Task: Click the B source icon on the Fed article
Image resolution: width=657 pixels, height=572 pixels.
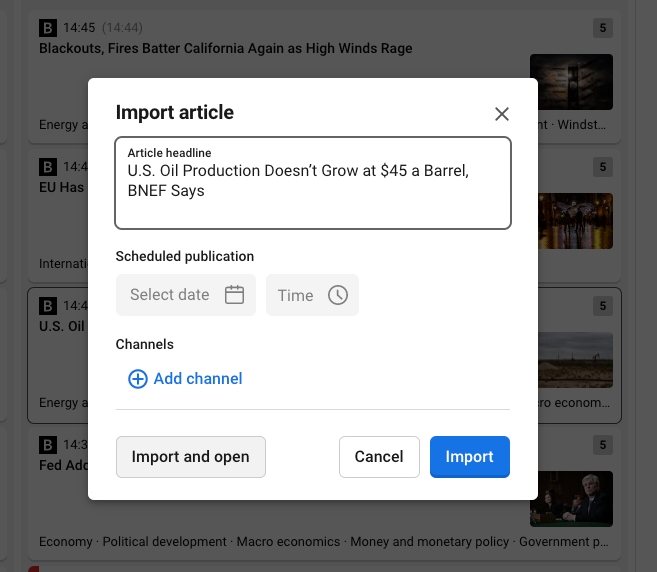Action: pos(48,445)
